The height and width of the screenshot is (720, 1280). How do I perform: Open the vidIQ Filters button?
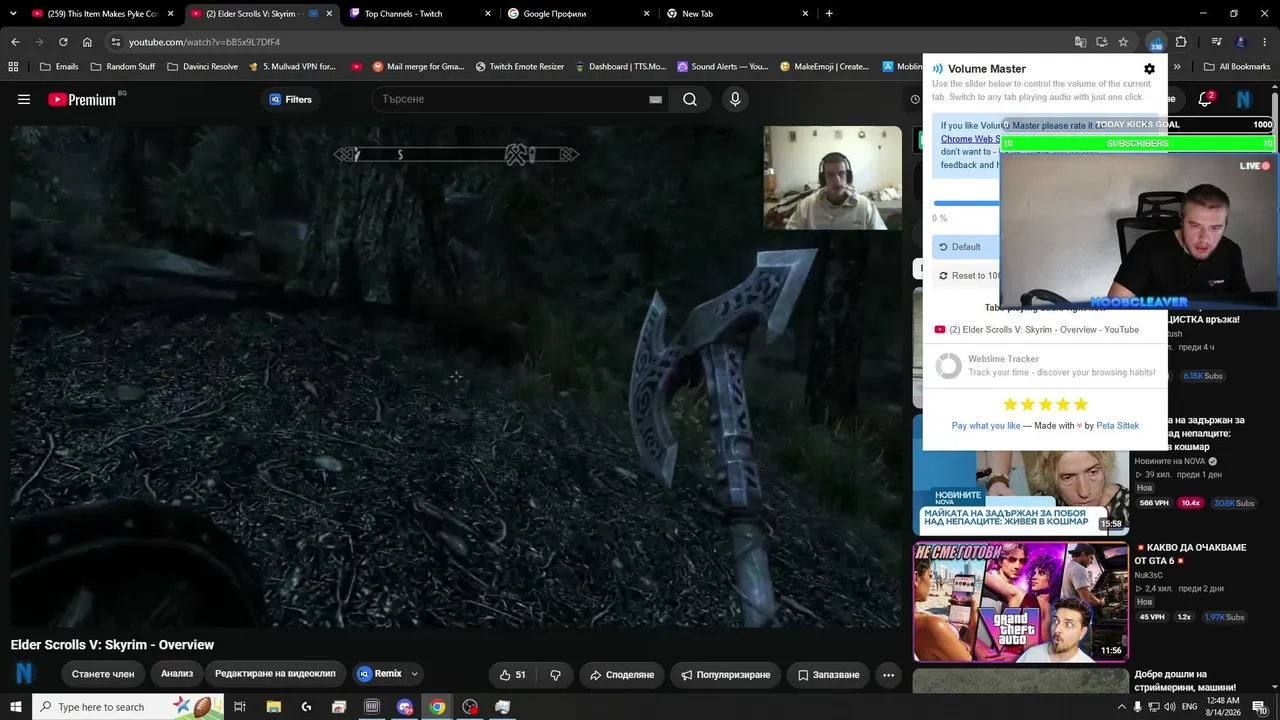[291, 100]
